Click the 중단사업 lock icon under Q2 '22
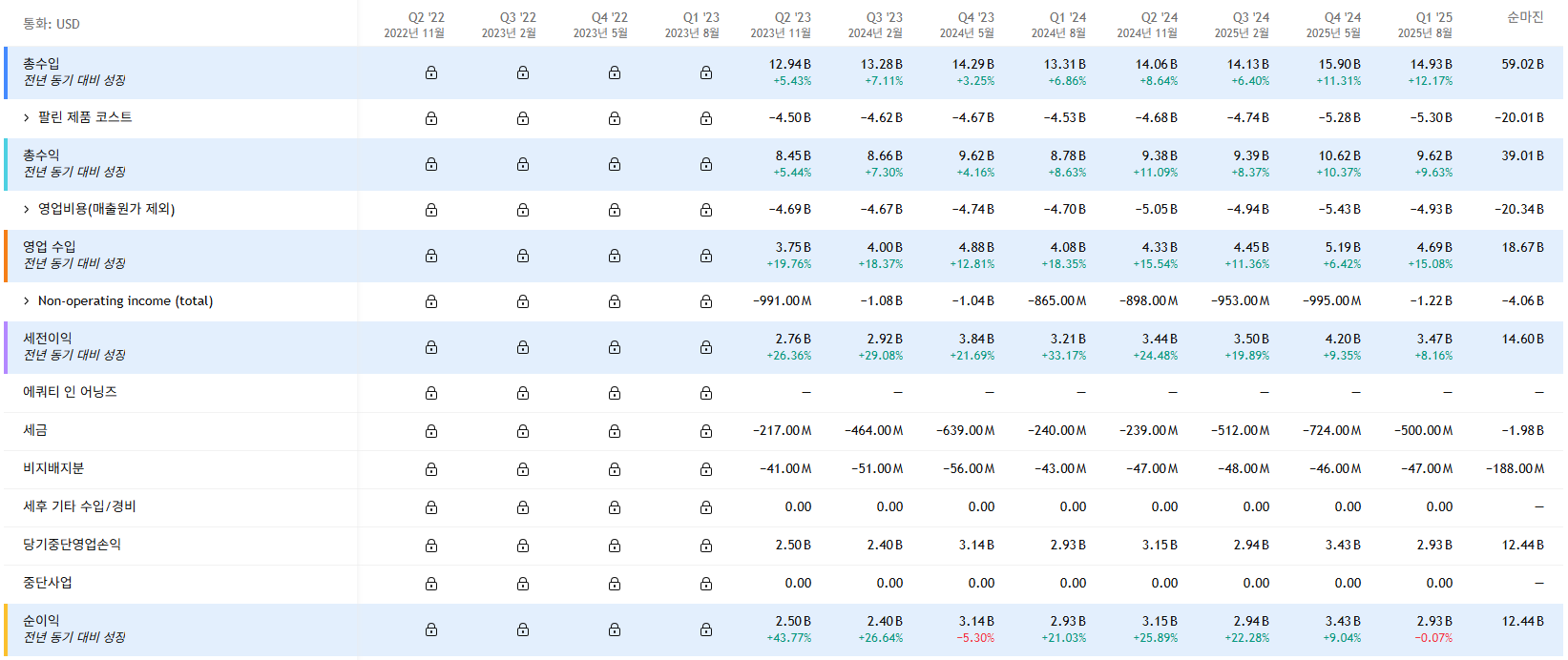The width and height of the screenshot is (1568, 660). 431,584
